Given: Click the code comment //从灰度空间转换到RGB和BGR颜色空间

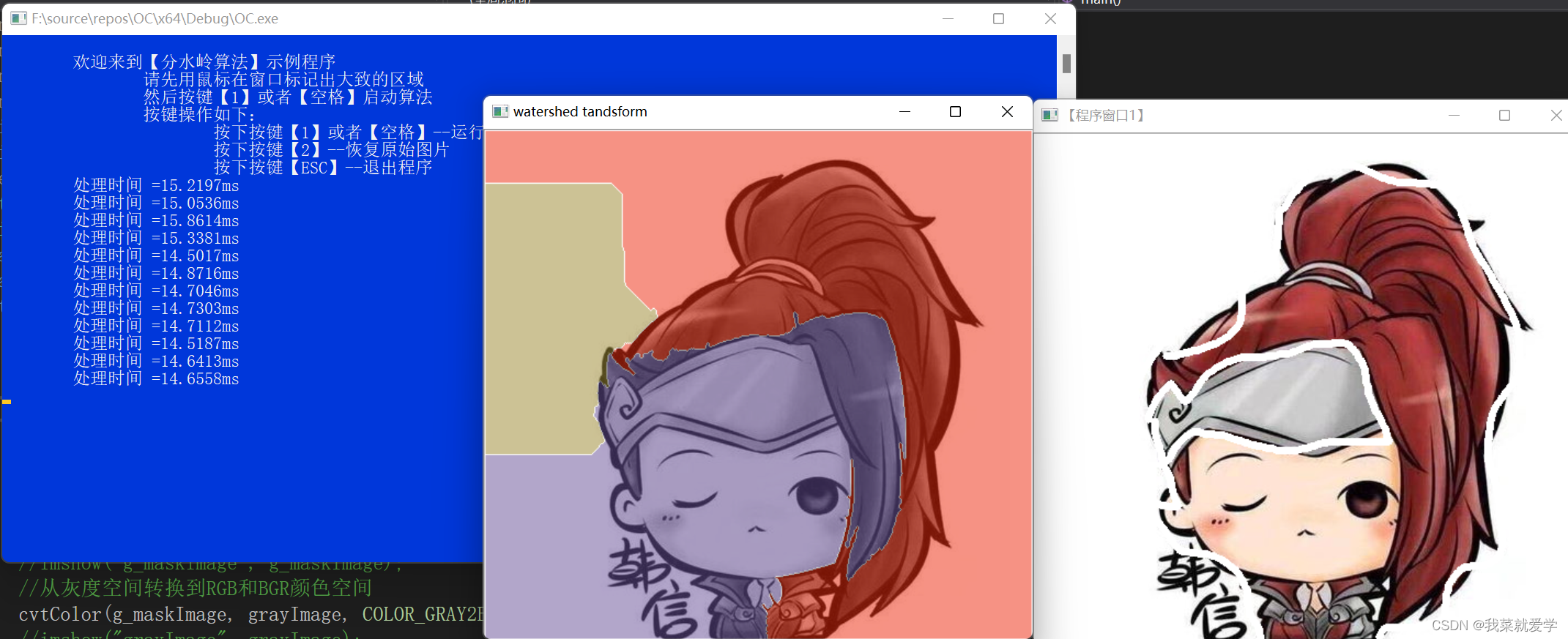Looking at the screenshot, I should coord(196,588).
